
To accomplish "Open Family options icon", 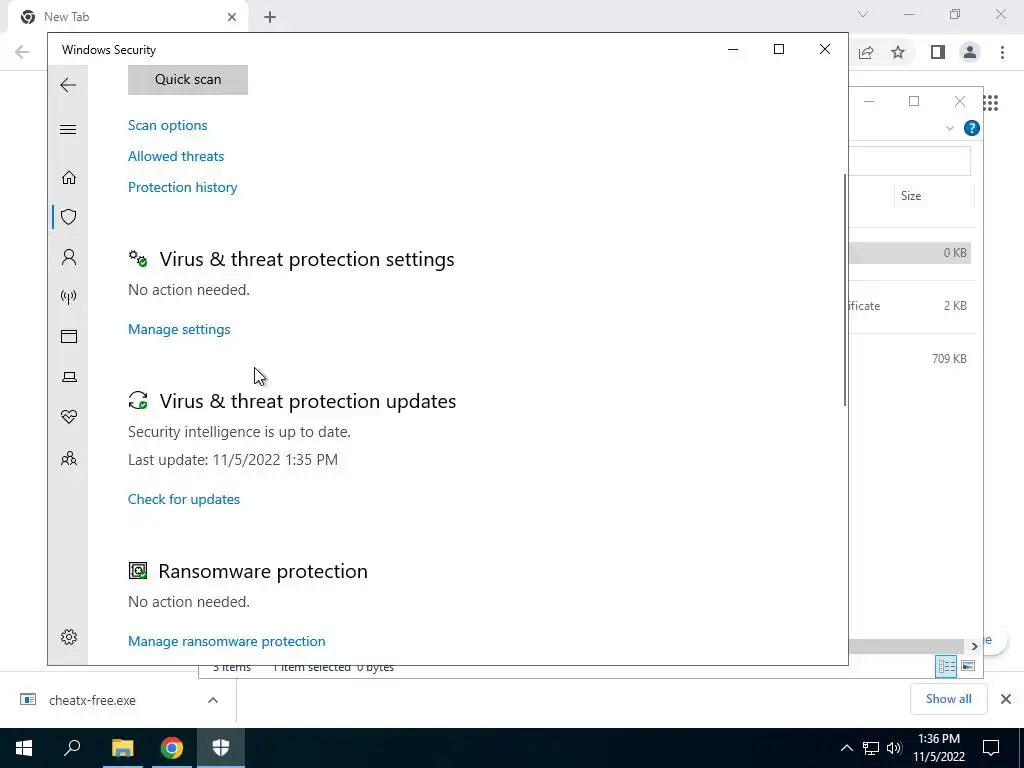I will pos(69,458).
